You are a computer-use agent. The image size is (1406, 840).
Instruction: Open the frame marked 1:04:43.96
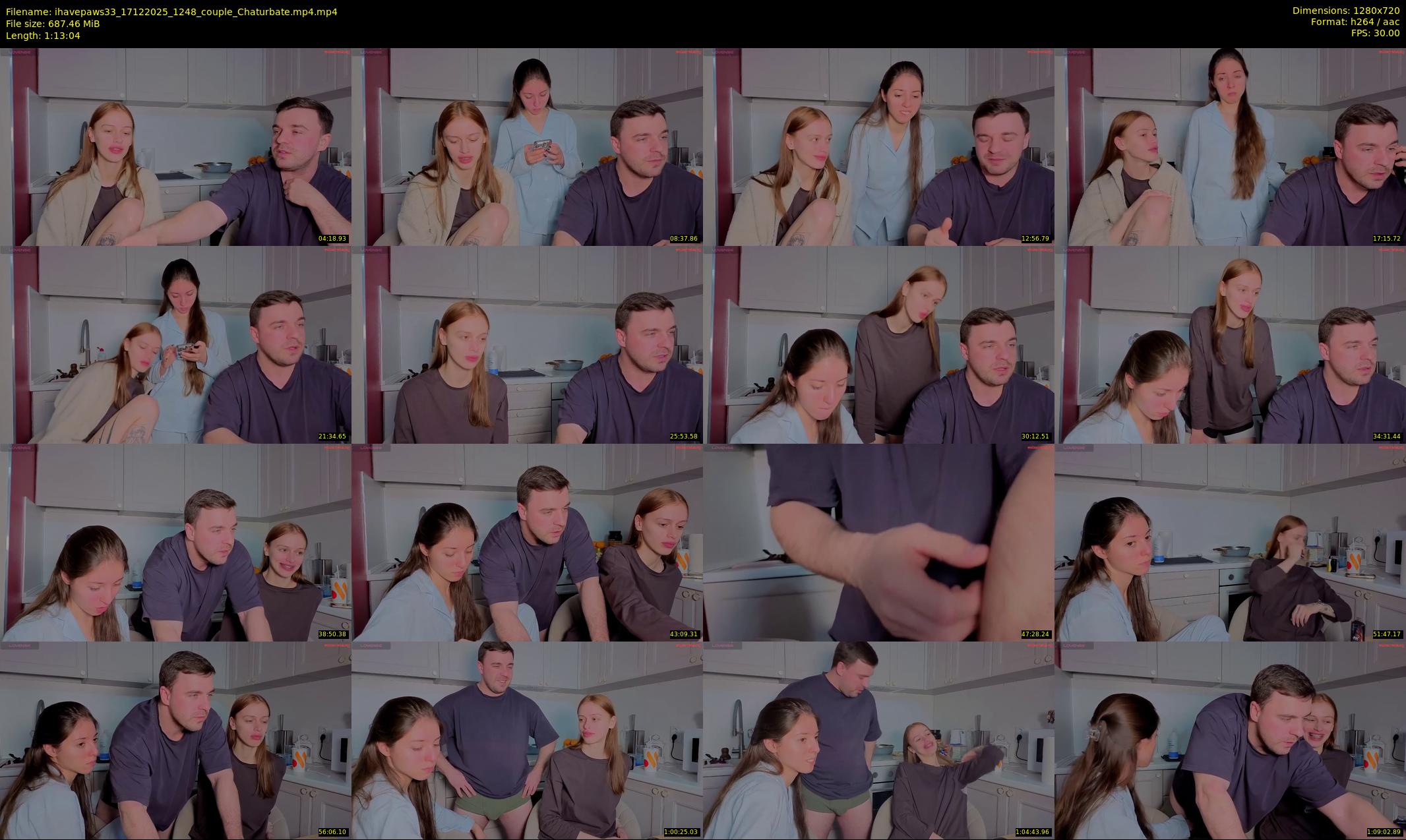pyautogui.click(x=878, y=740)
